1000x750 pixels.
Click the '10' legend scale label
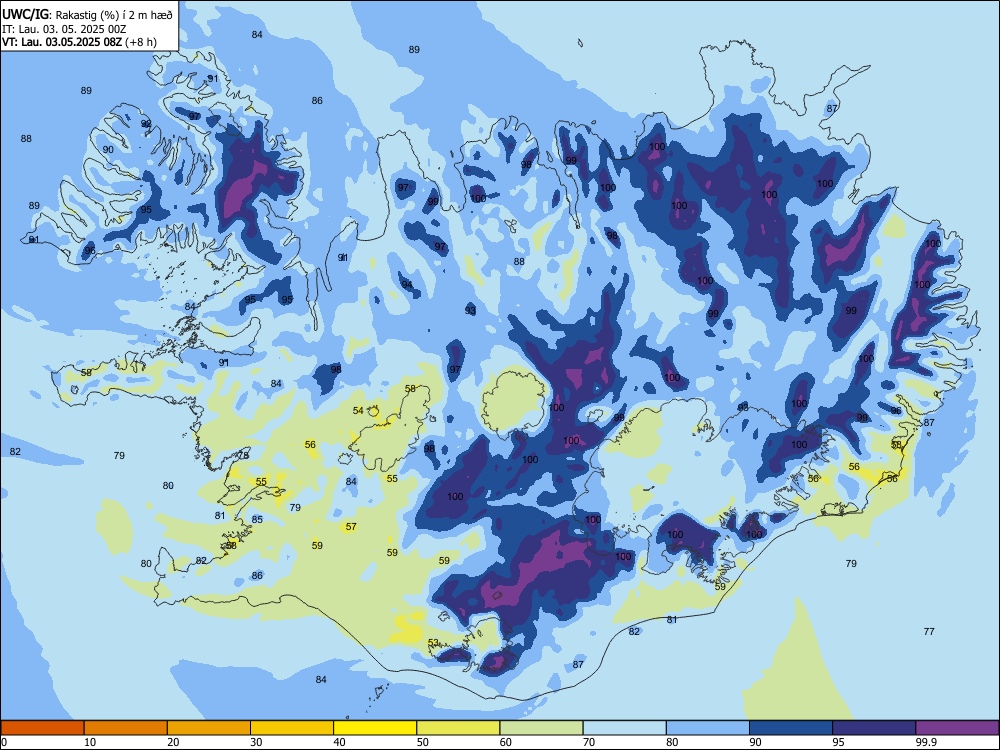(x=90, y=742)
